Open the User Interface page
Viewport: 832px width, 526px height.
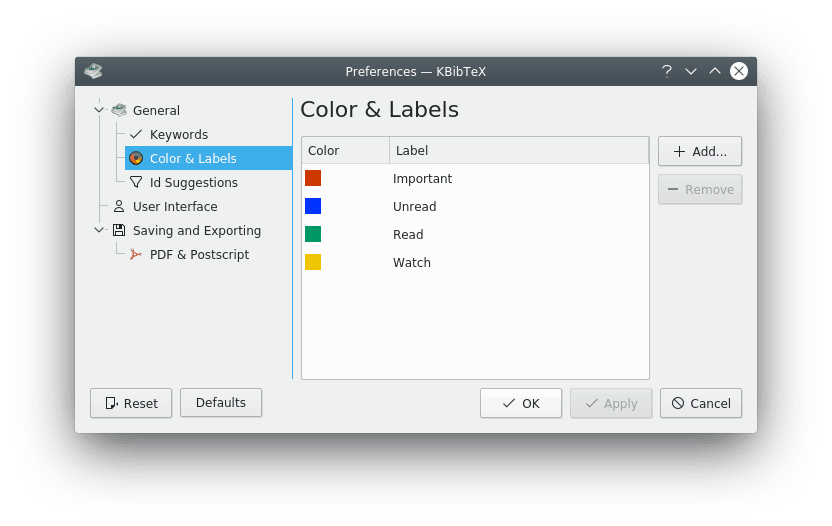(175, 206)
